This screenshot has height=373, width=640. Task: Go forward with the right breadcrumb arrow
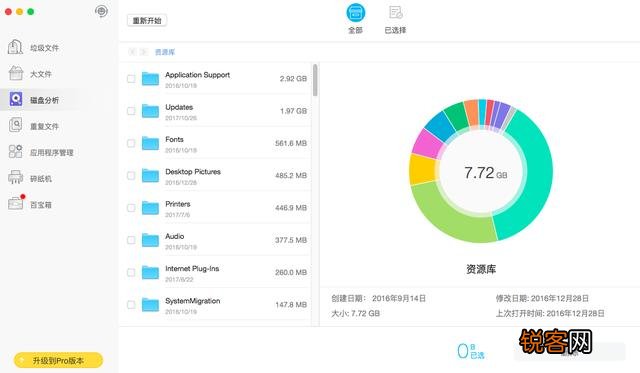coord(143,52)
